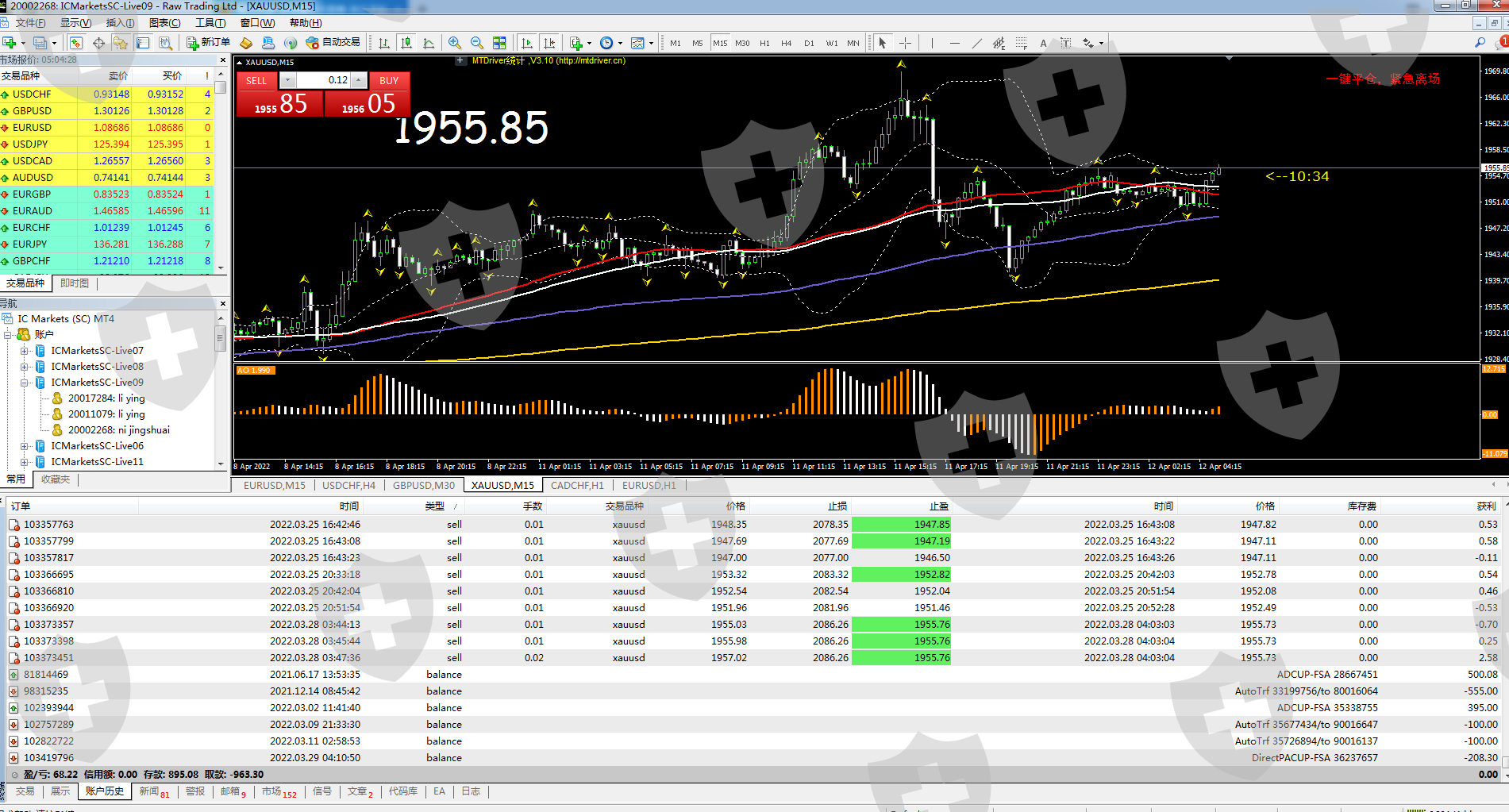
Task: Select the draw trendline tool
Action: 976,43
